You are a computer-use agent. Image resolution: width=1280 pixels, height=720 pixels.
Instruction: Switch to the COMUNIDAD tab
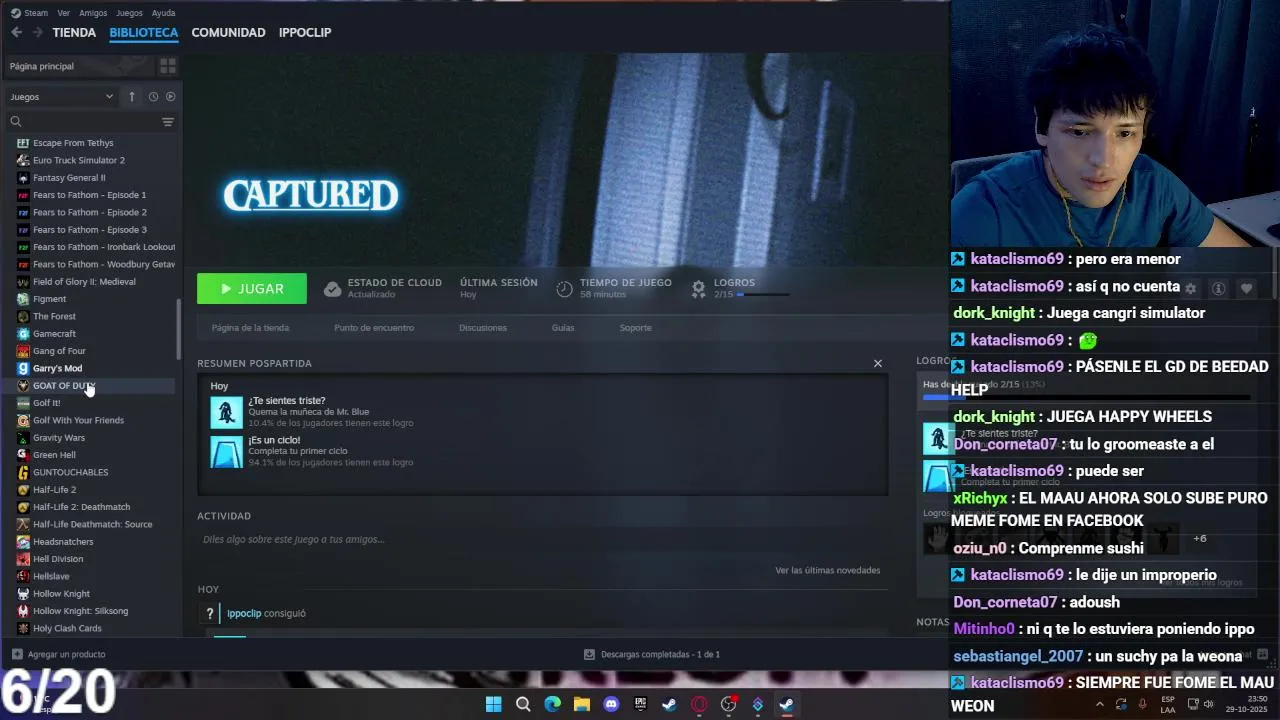click(x=228, y=32)
